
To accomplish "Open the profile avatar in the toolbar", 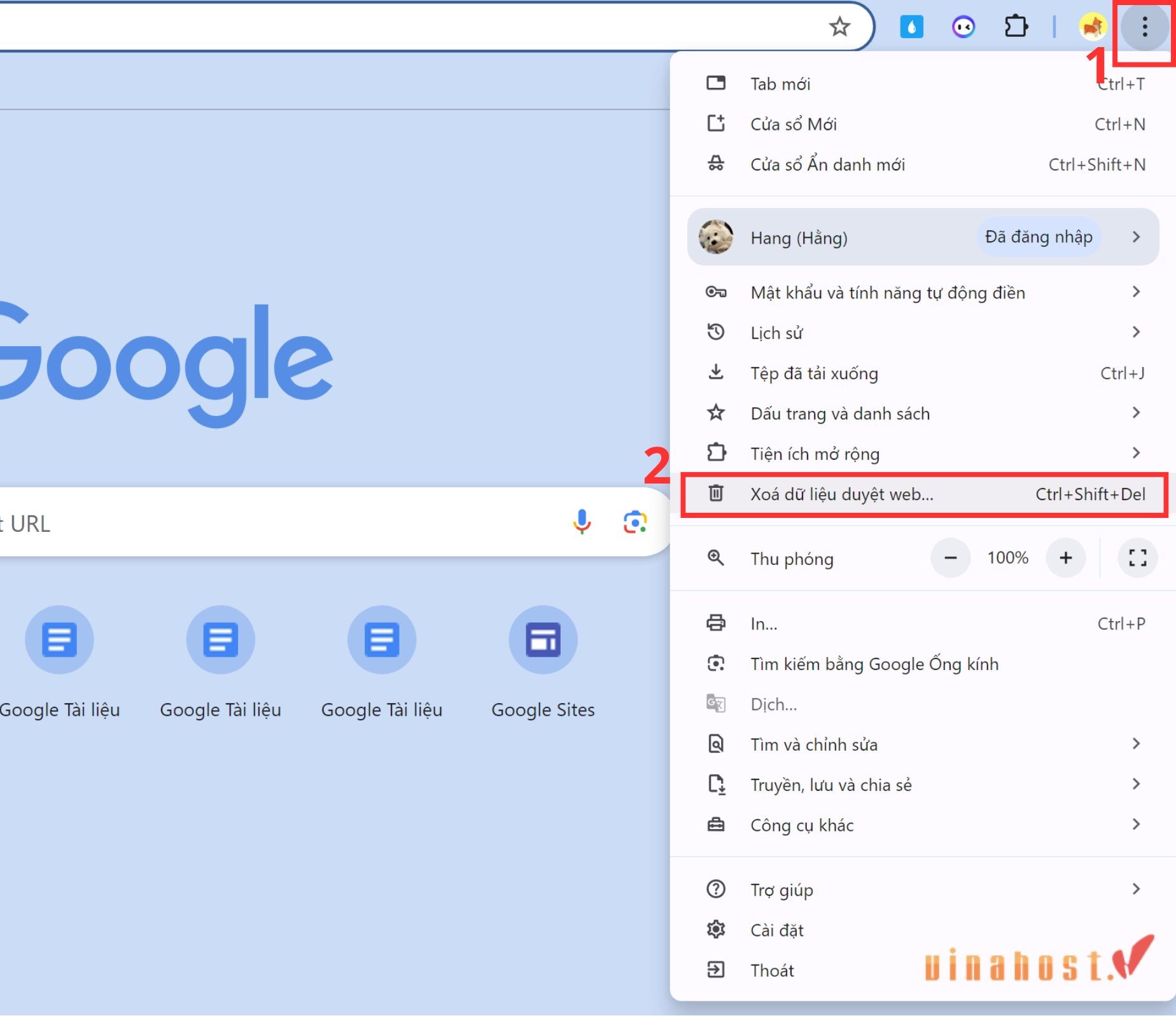I will point(1093,27).
